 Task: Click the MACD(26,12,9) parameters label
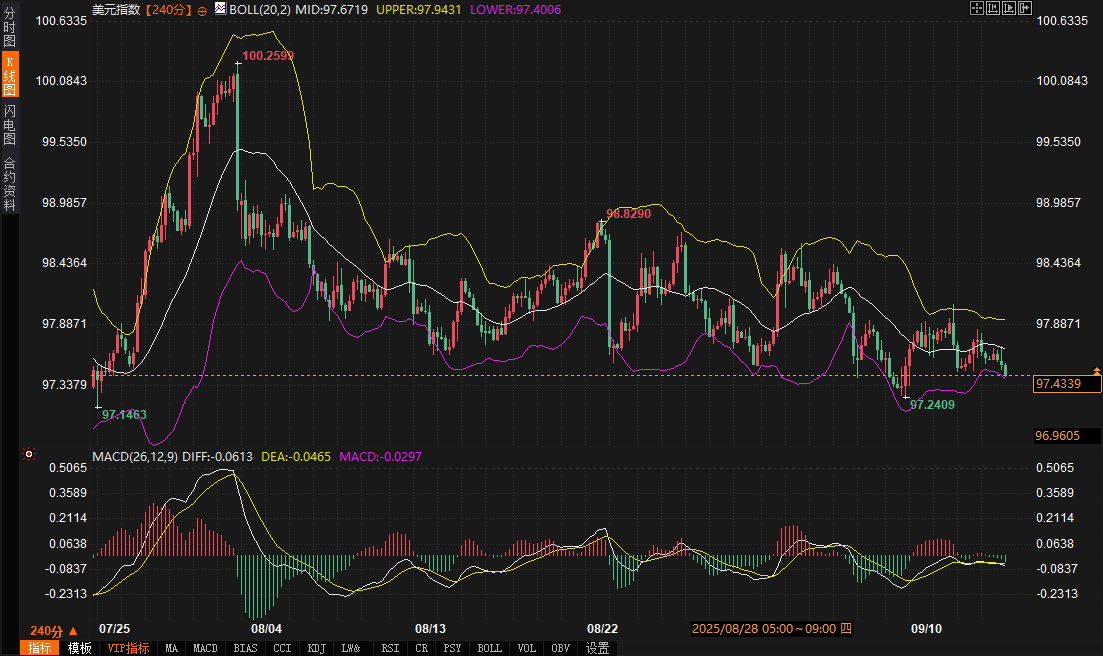pyautogui.click(x=135, y=456)
